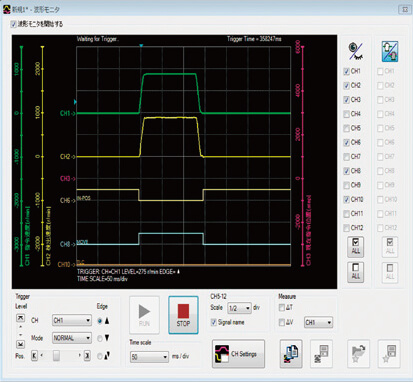Enable the ΔT measure checkbox
This screenshot has width=413, height=382.
282,307
